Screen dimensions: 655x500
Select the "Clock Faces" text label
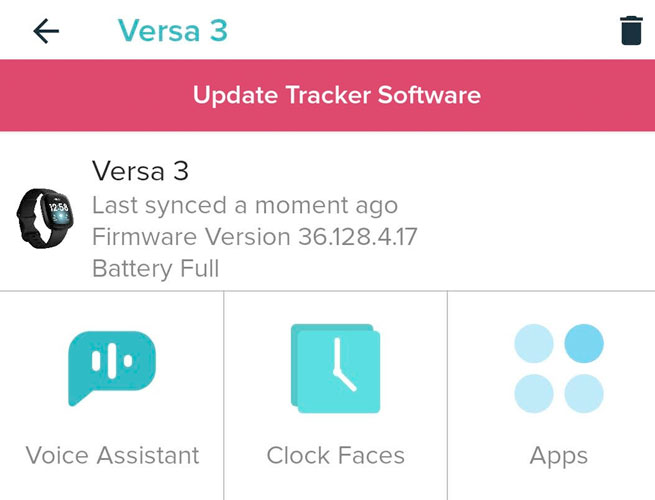335,456
